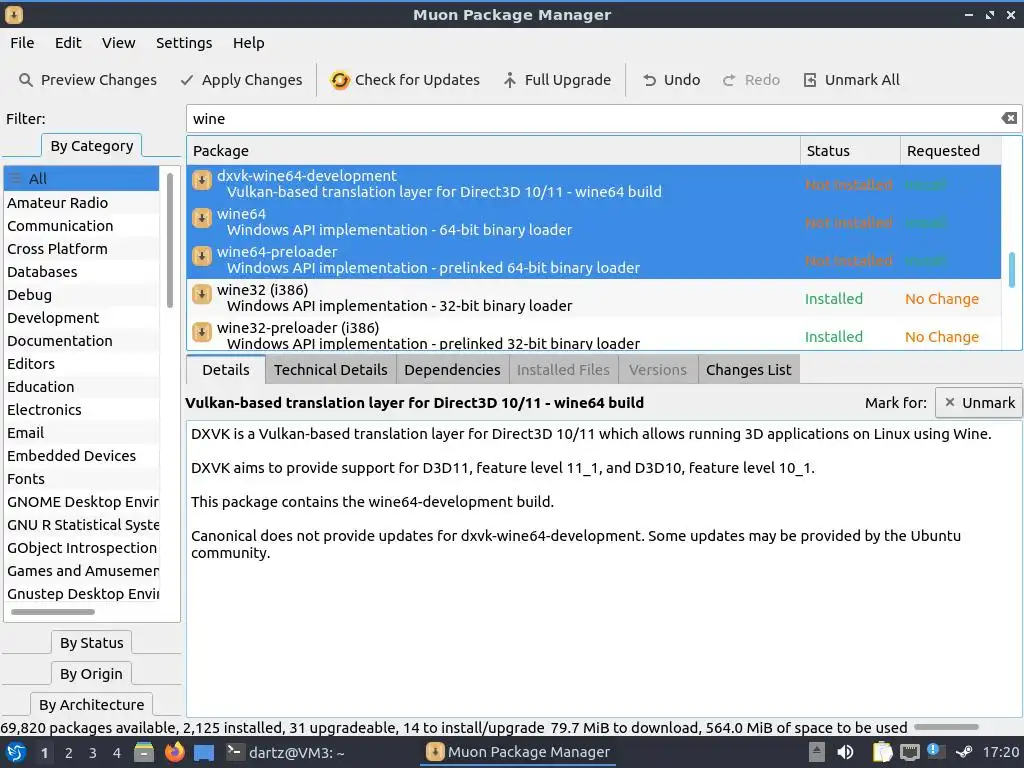
Task: Expand the By Status filter section
Action: pyautogui.click(x=91, y=643)
